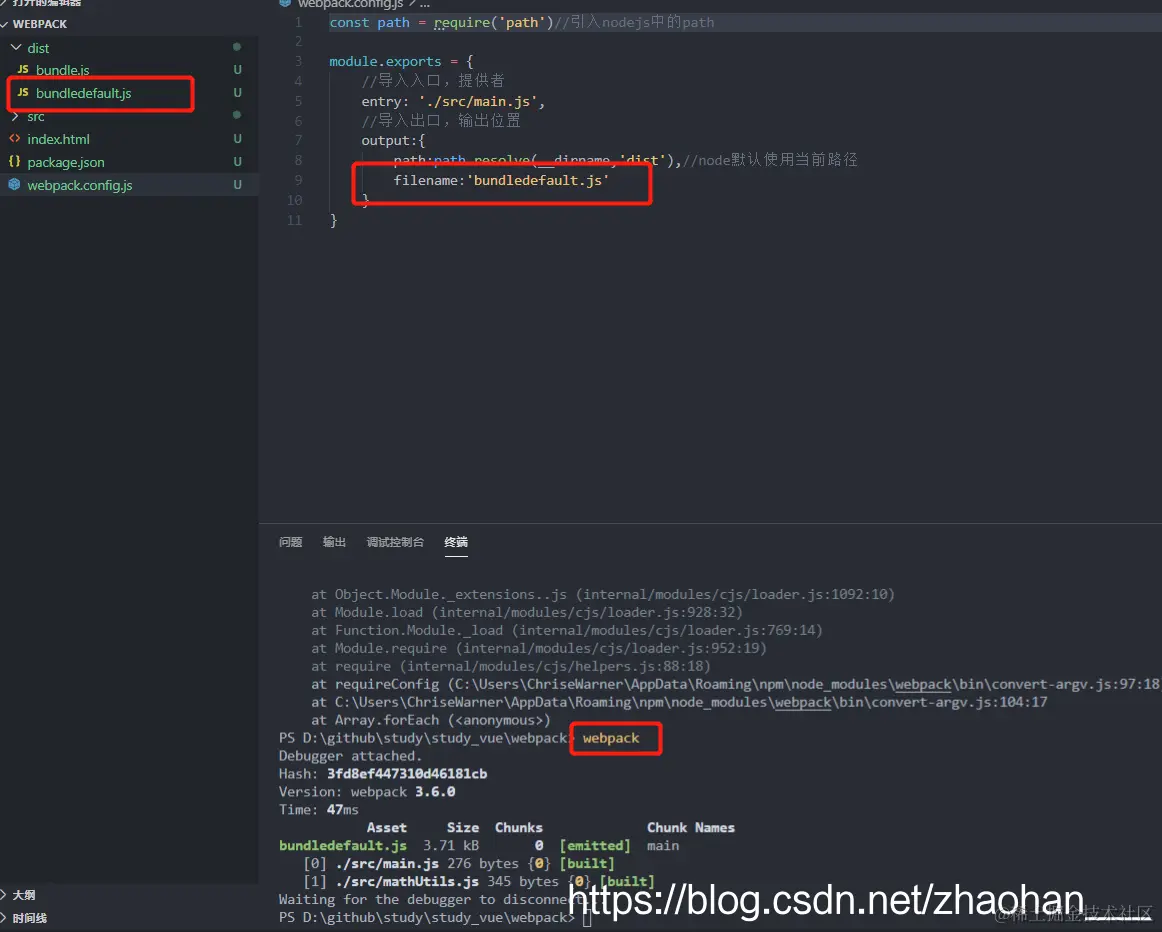
Task: Click the 'at Array.forEach' stack trace line
Action: (x=431, y=720)
